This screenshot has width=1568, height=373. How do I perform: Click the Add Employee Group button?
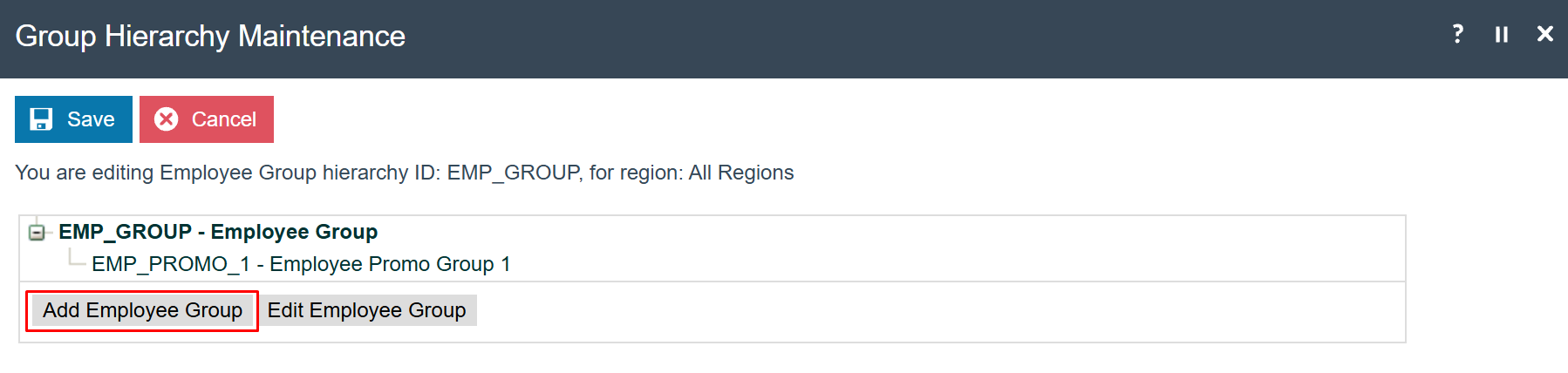pos(142,310)
